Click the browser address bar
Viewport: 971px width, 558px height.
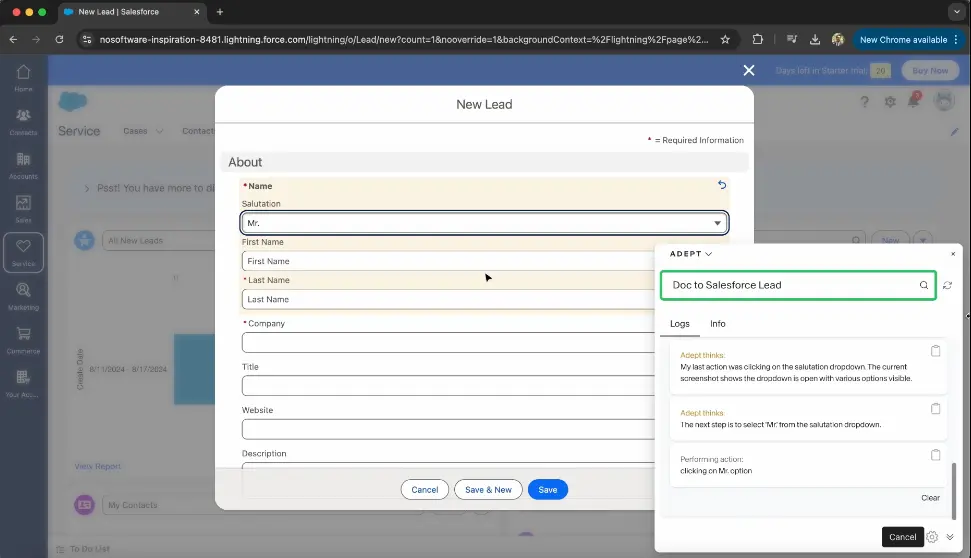point(404,40)
